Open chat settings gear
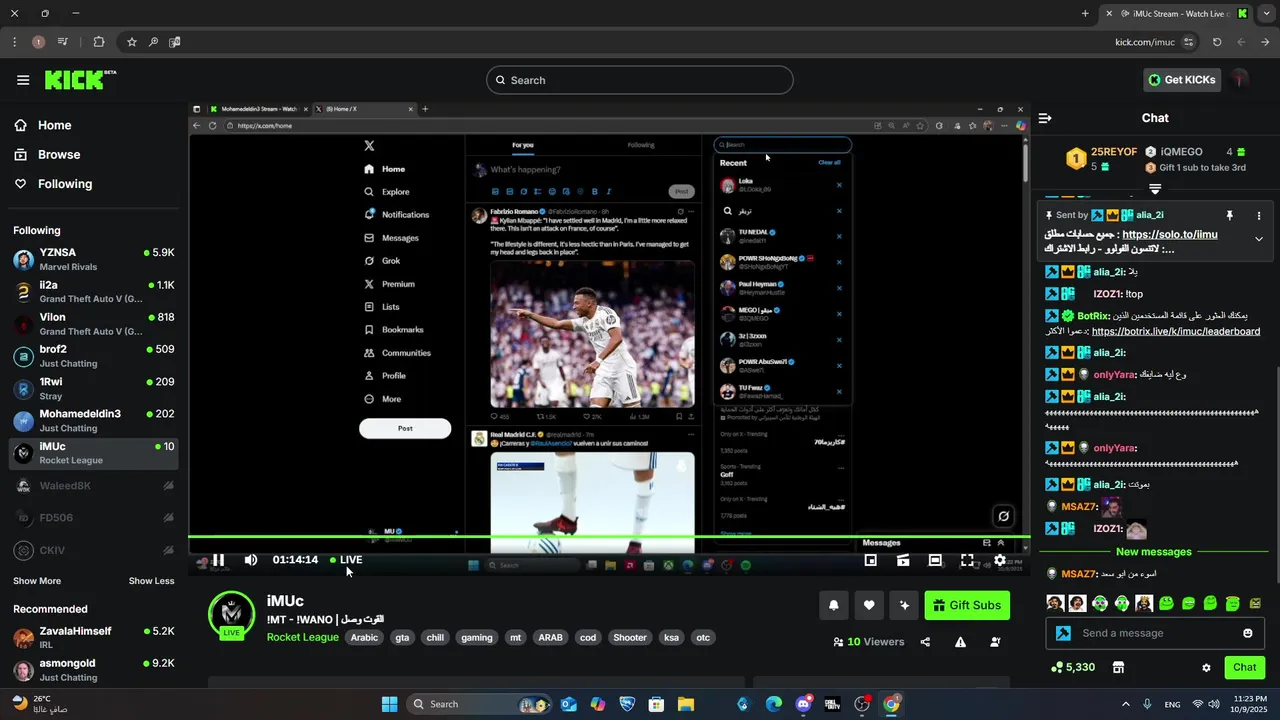Viewport: 1280px width, 720px height. pyautogui.click(x=1206, y=667)
